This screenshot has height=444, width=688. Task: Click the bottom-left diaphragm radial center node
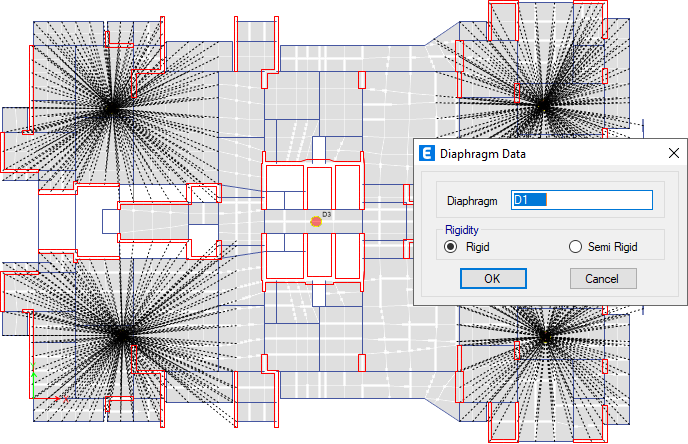tap(121, 334)
